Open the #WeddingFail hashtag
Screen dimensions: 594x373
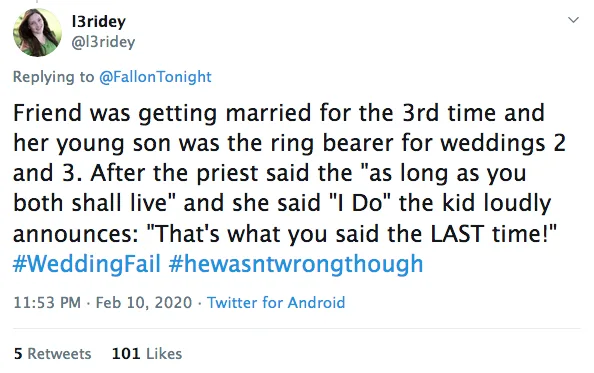pos(87,264)
